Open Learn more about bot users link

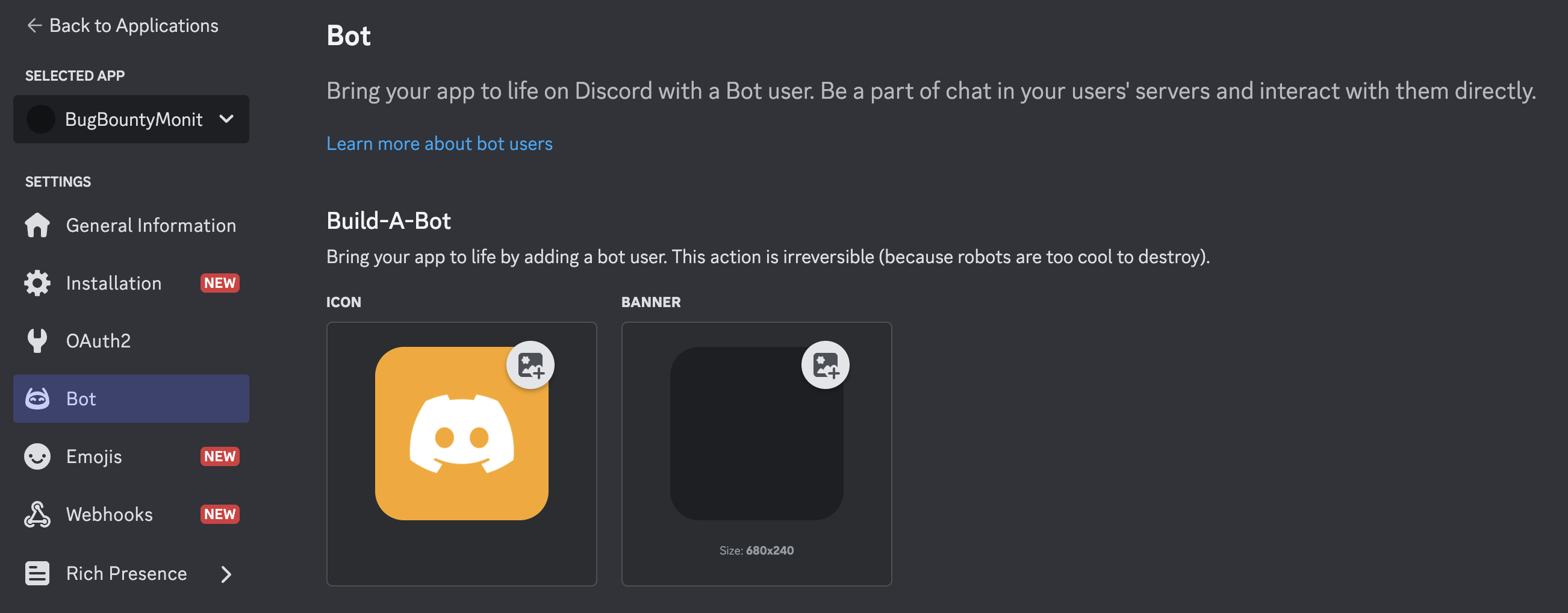point(440,144)
